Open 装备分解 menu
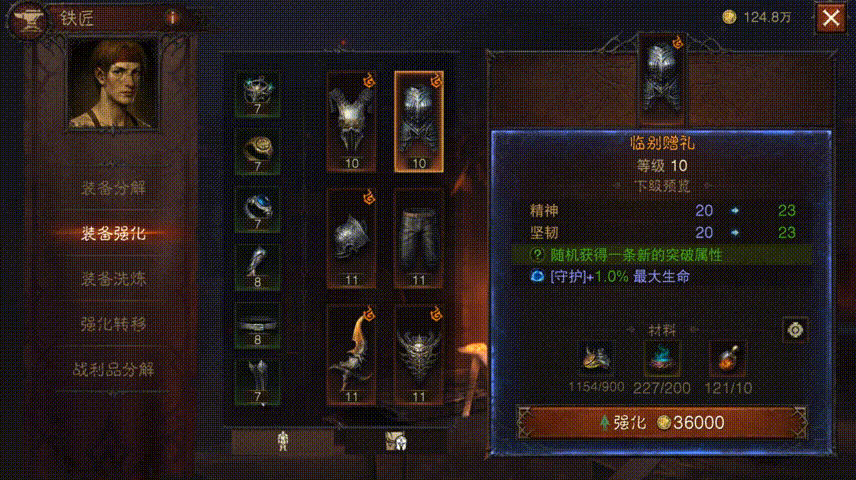 point(114,188)
